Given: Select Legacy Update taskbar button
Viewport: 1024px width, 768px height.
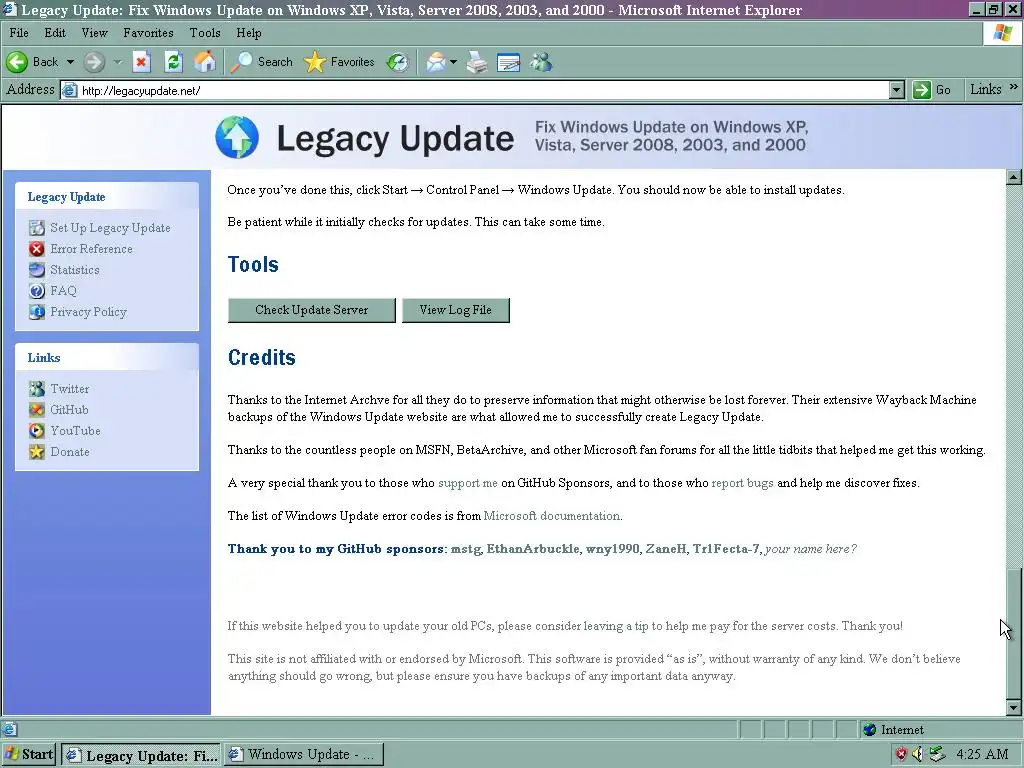Looking at the screenshot, I should (142, 755).
